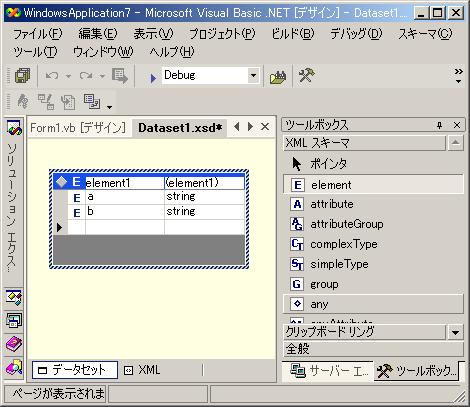Click the new row arrow marker
This screenshot has height=407, width=470.
(60, 227)
